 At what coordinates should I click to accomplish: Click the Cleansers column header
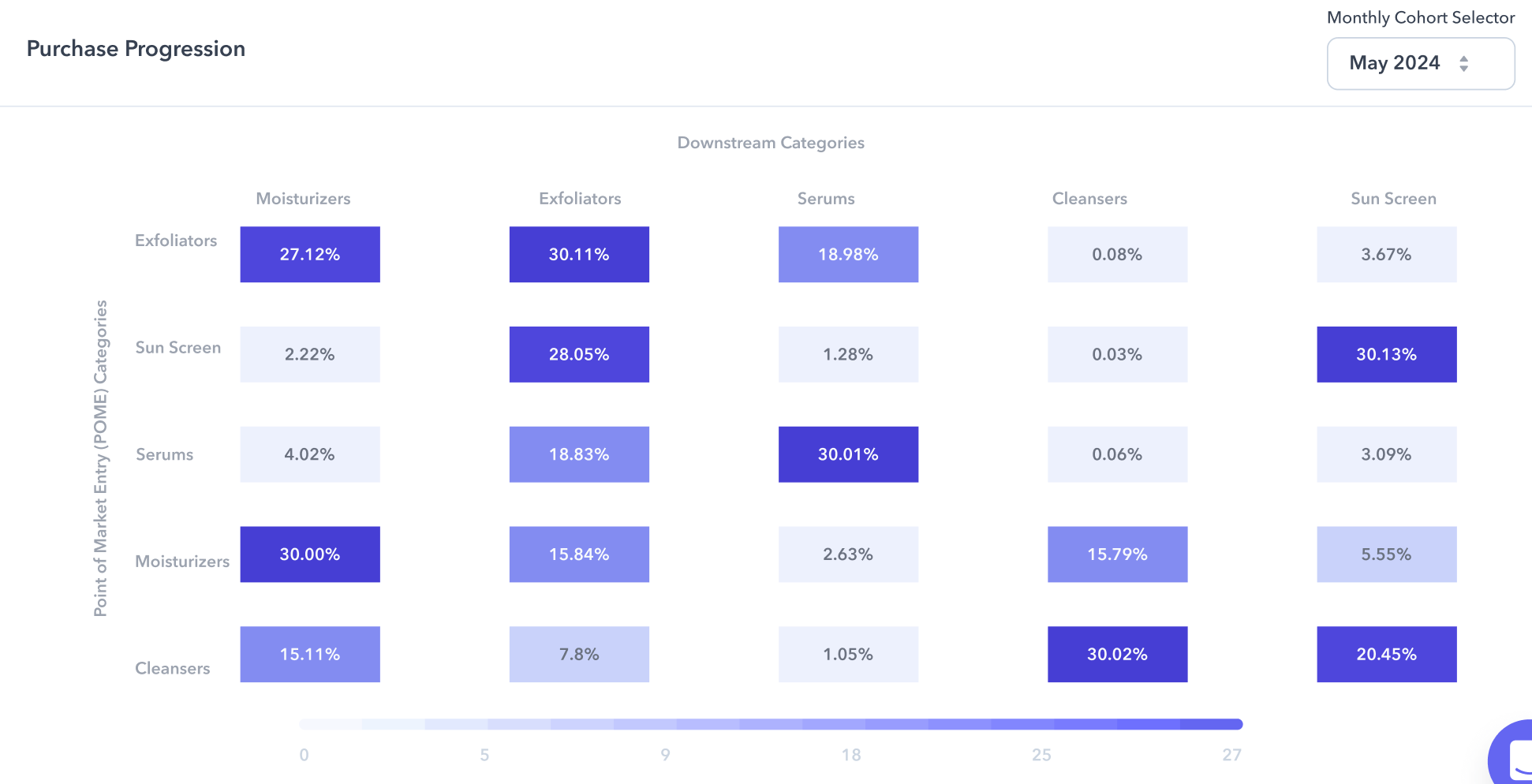pos(1089,199)
